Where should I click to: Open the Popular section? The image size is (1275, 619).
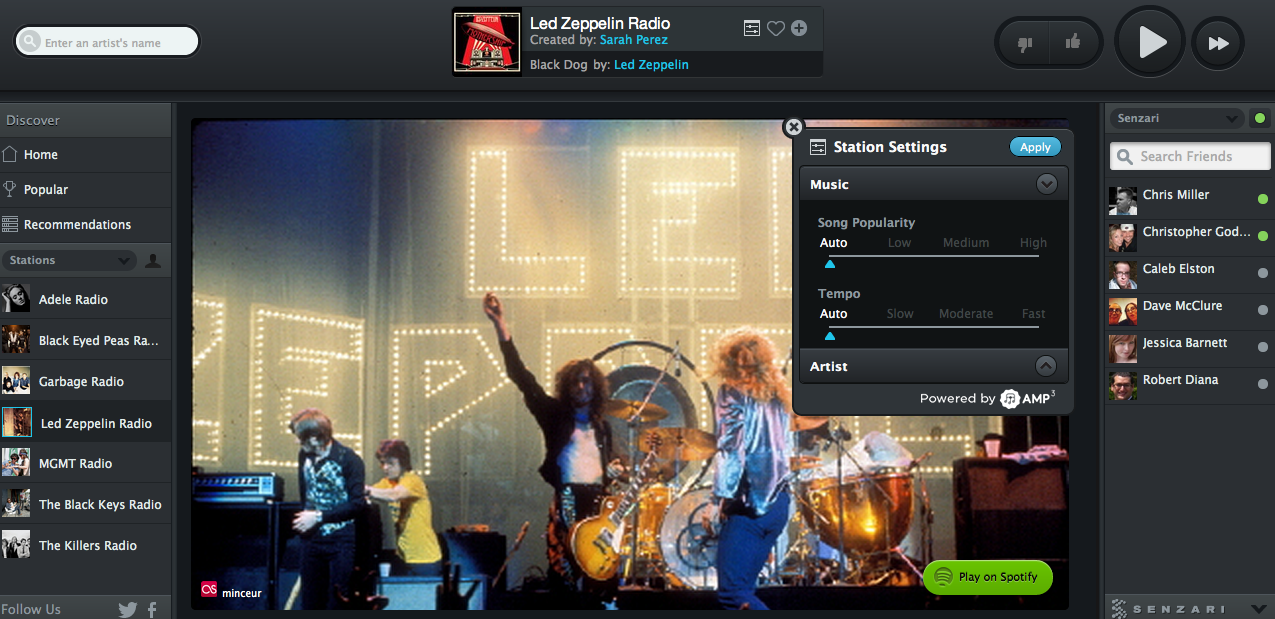pos(86,190)
